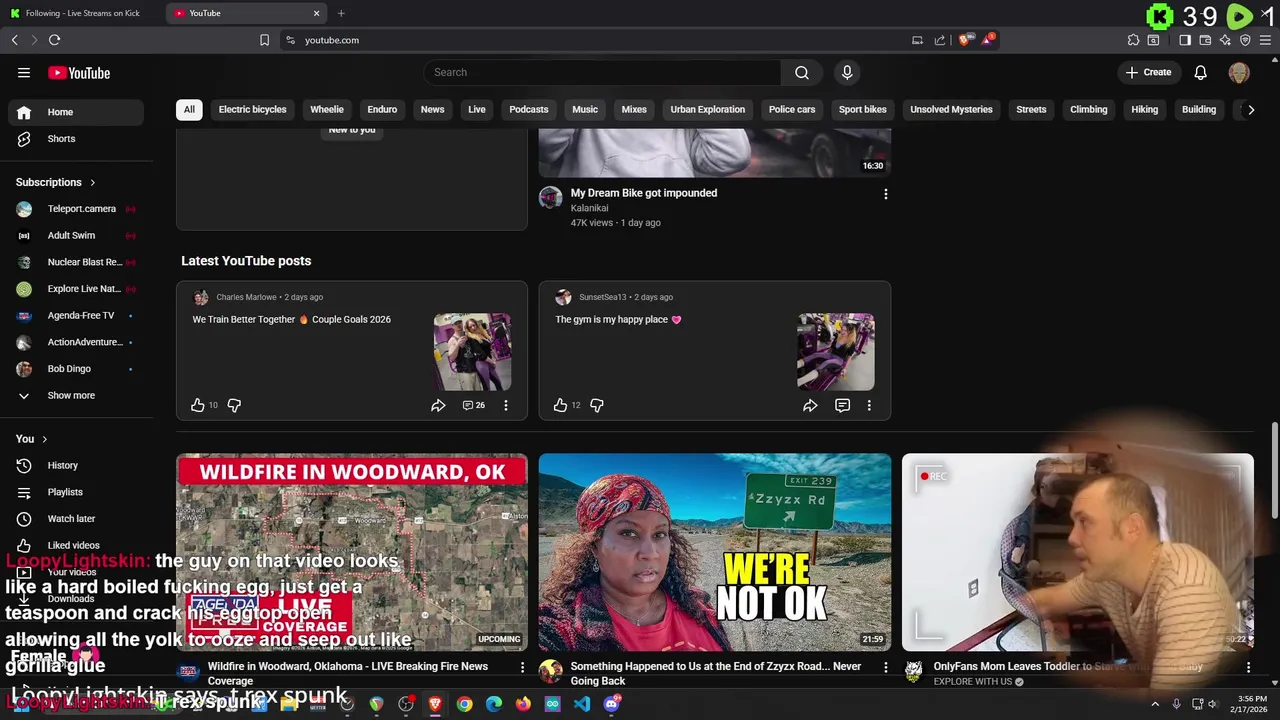
Task: Bookmark this page icon in address bar
Action: [x=264, y=40]
